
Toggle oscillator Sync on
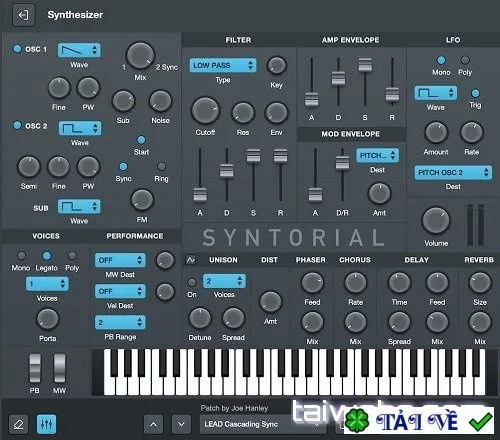[123, 166]
